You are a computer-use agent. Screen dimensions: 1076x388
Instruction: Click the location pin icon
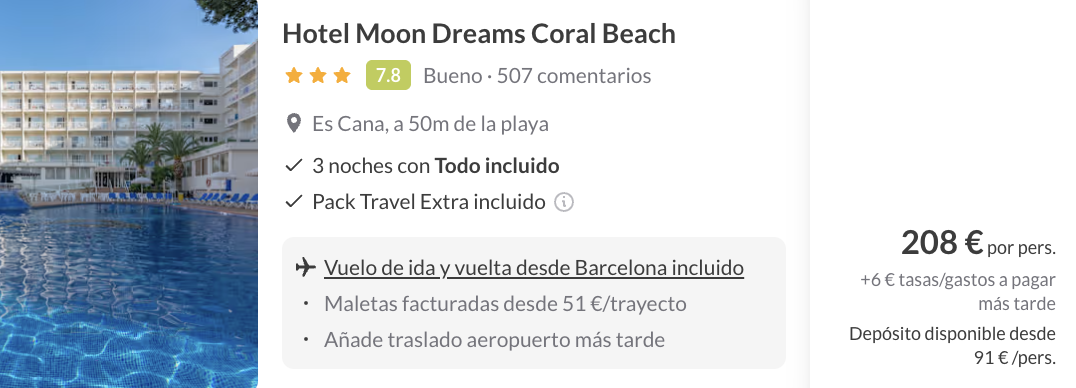pos(293,124)
